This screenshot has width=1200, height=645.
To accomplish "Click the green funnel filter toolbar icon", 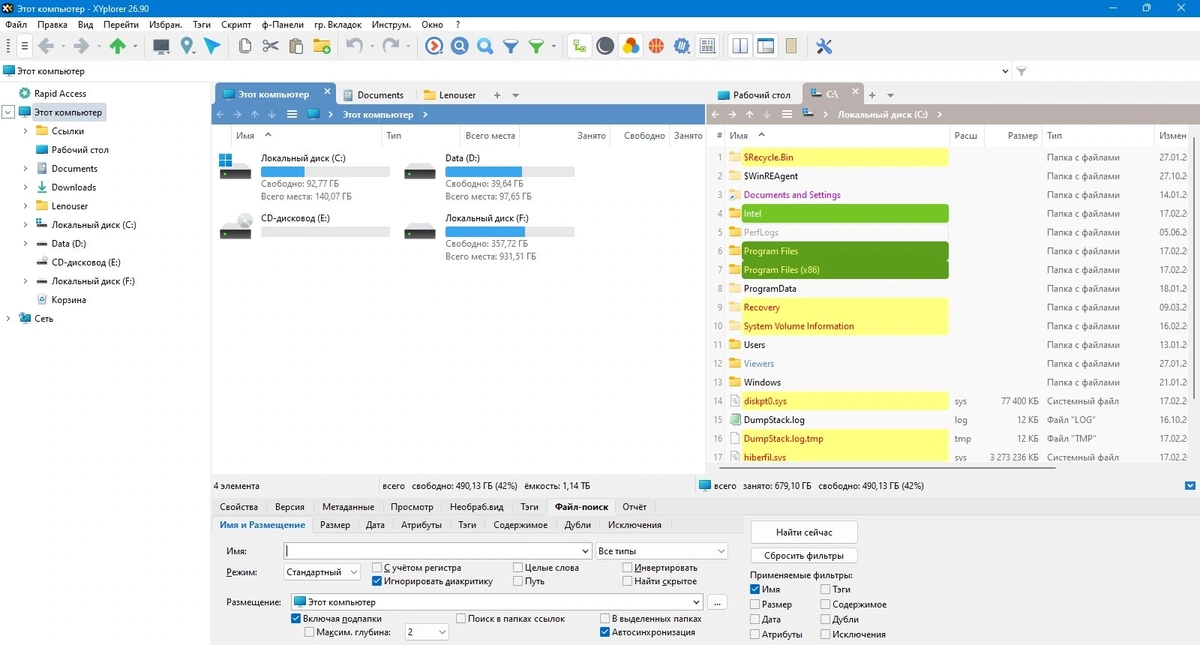I will [x=537, y=46].
